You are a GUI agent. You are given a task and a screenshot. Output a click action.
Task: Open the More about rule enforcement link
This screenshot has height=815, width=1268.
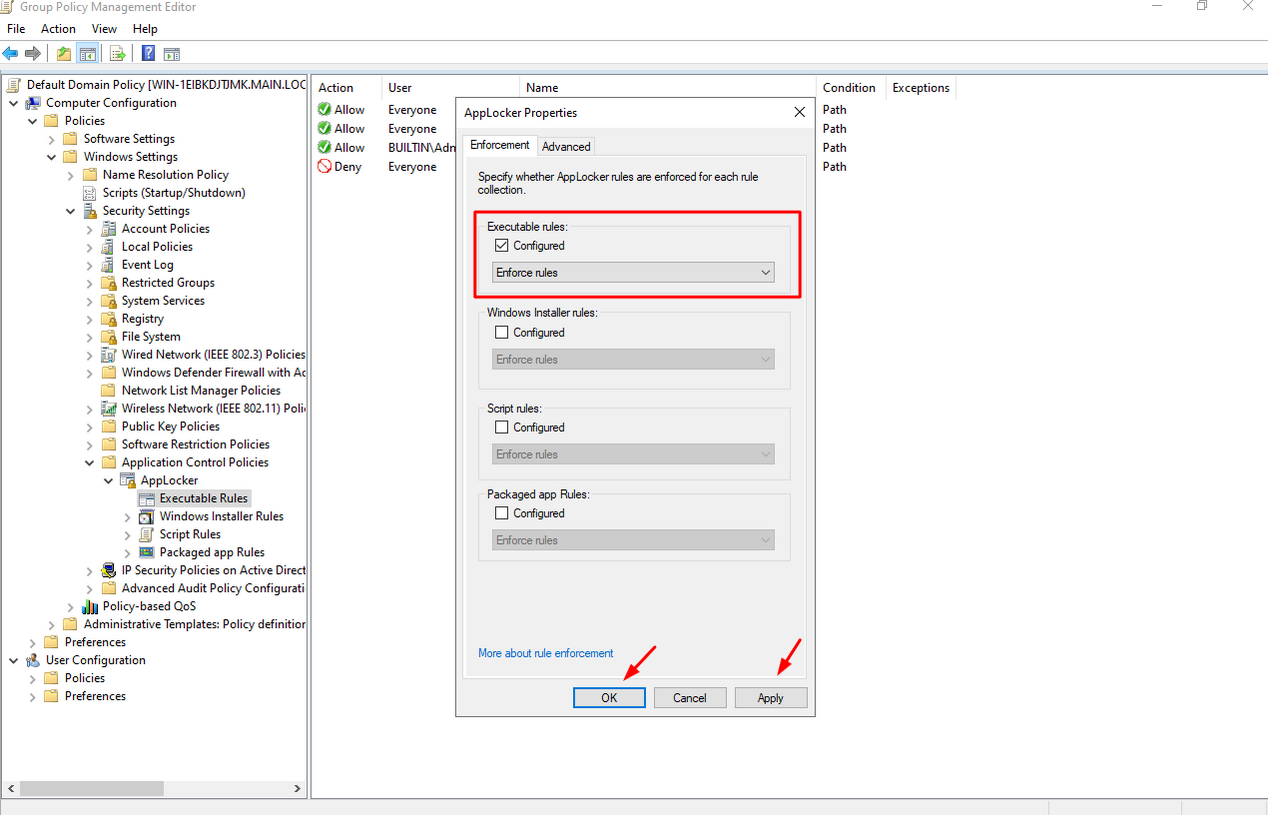pos(545,653)
